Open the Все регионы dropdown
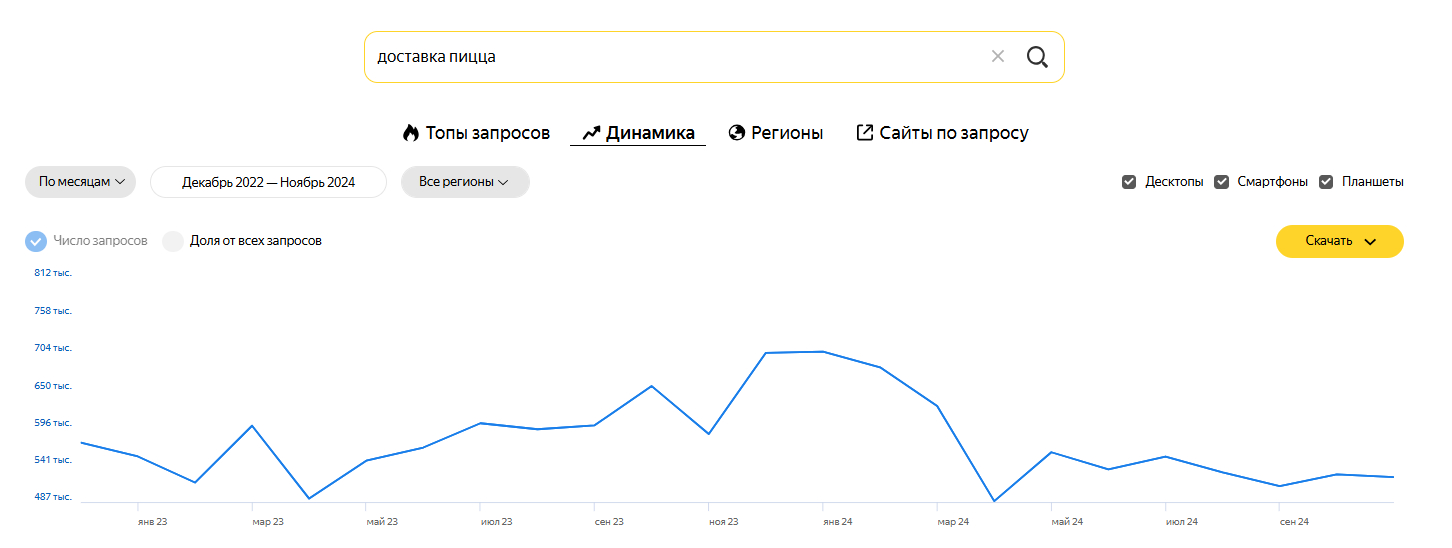The height and width of the screenshot is (548, 1452). (x=464, y=182)
